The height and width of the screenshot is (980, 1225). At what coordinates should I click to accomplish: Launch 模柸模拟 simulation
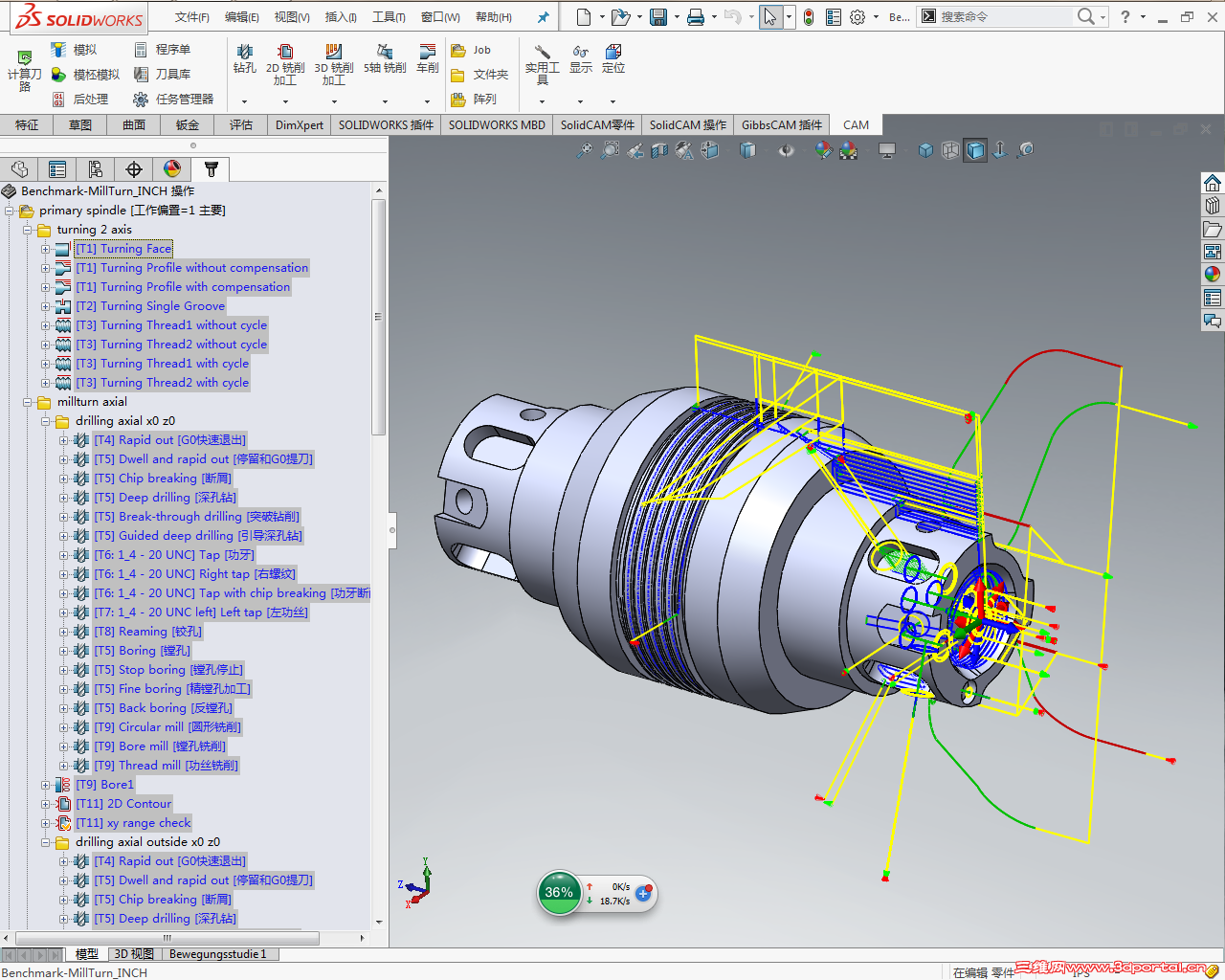85,75
